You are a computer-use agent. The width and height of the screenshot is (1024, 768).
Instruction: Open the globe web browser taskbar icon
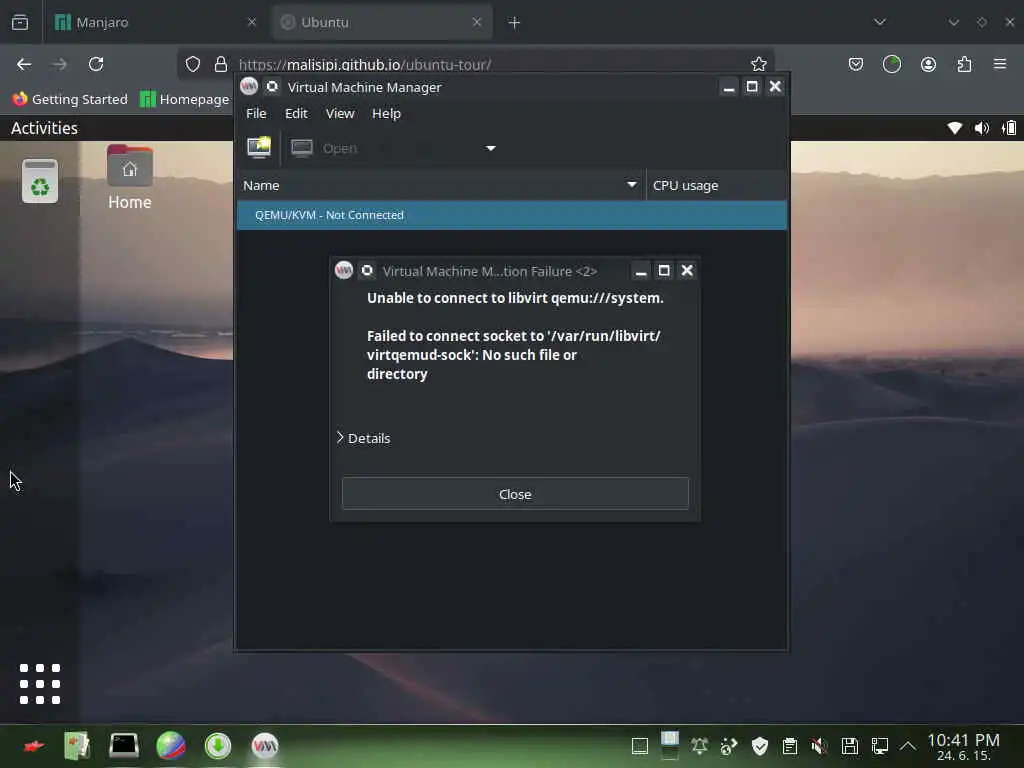[x=171, y=746]
